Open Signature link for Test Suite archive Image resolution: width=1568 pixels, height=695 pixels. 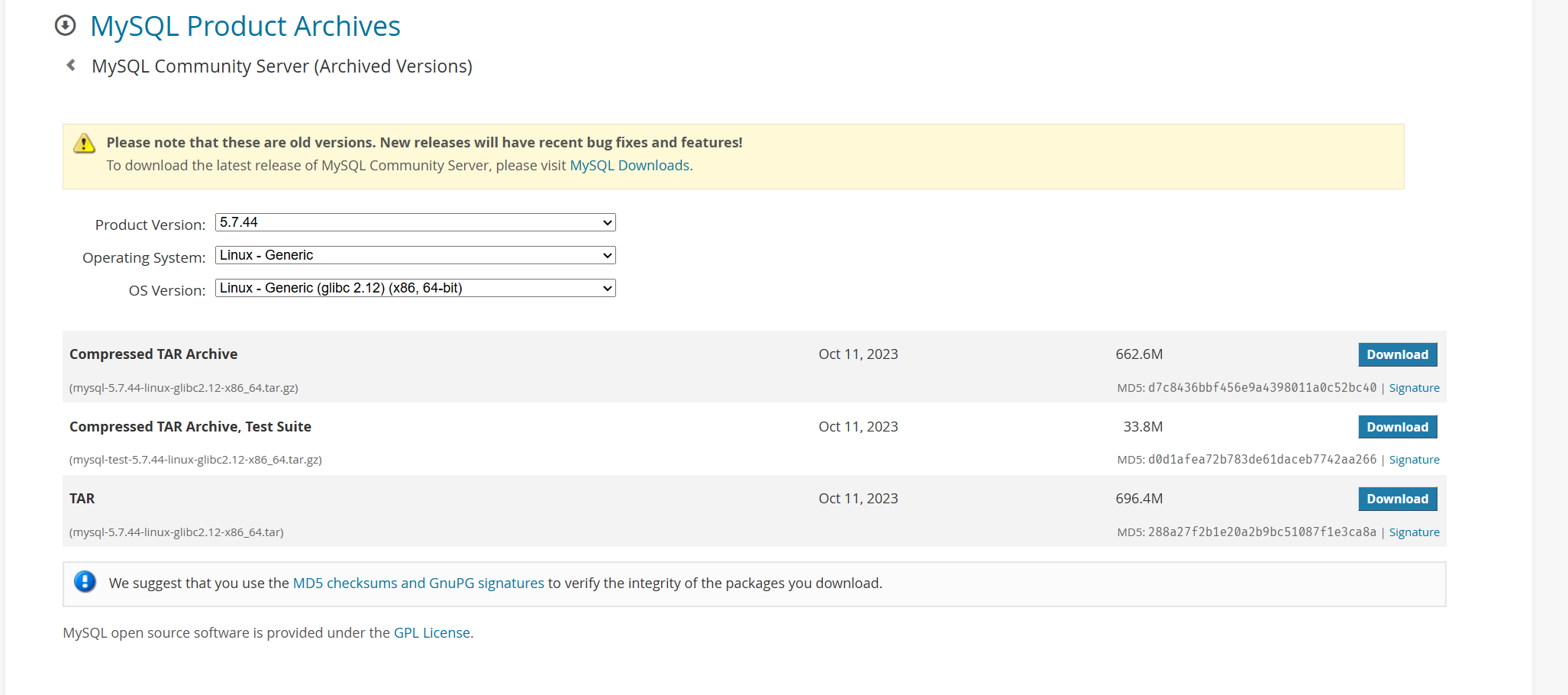click(x=1414, y=460)
